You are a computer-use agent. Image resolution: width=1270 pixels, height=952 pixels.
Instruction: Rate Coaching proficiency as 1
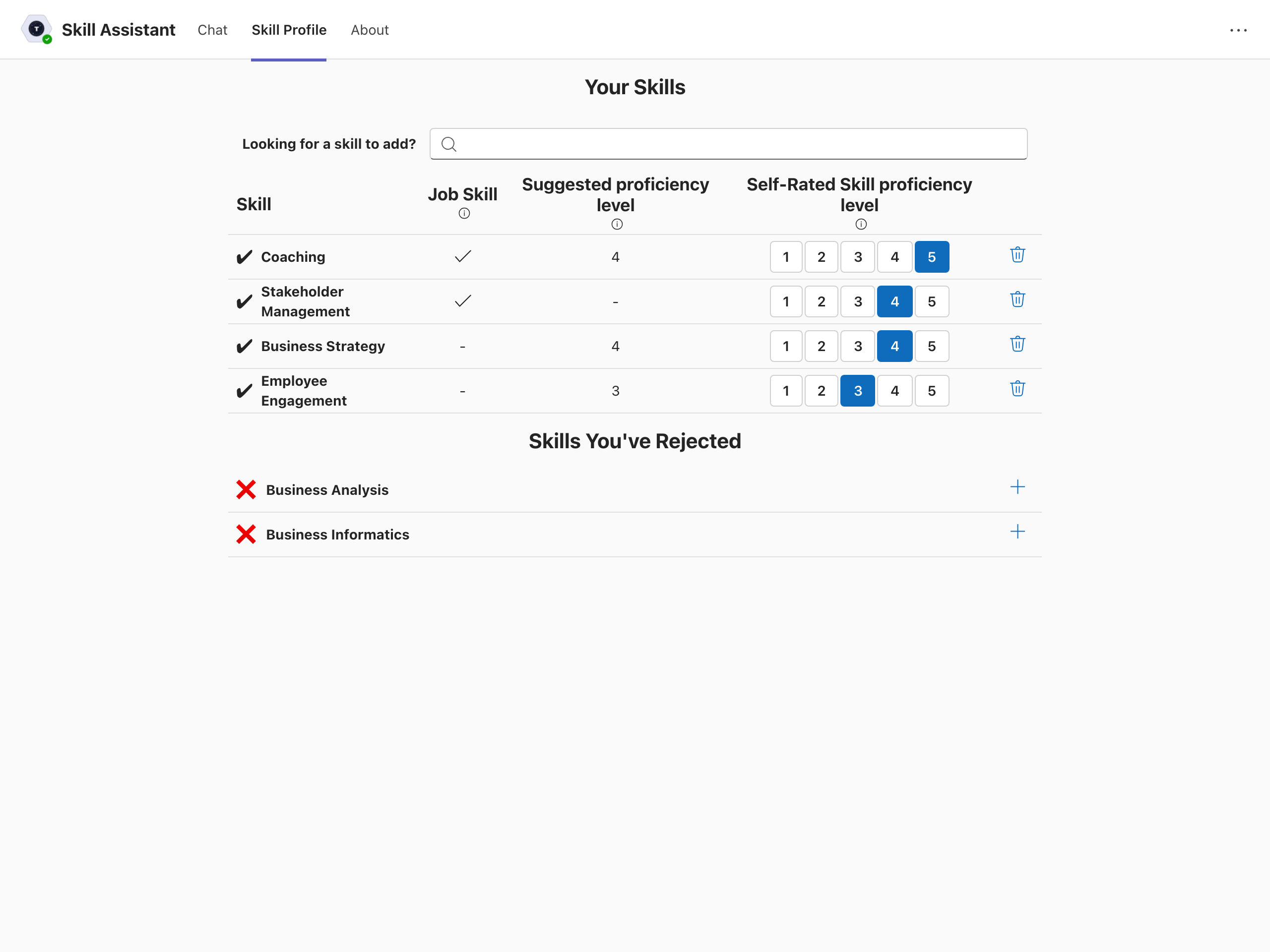click(x=785, y=256)
